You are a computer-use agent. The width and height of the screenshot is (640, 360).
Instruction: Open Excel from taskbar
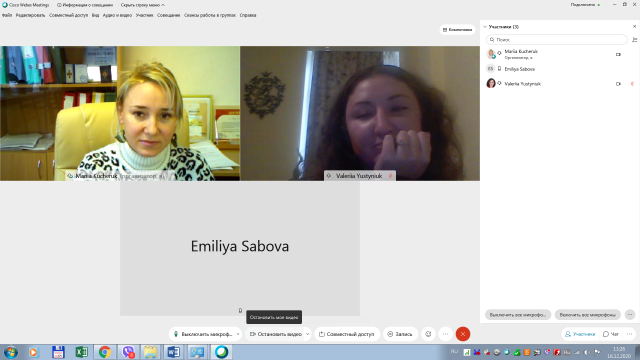click(x=81, y=352)
